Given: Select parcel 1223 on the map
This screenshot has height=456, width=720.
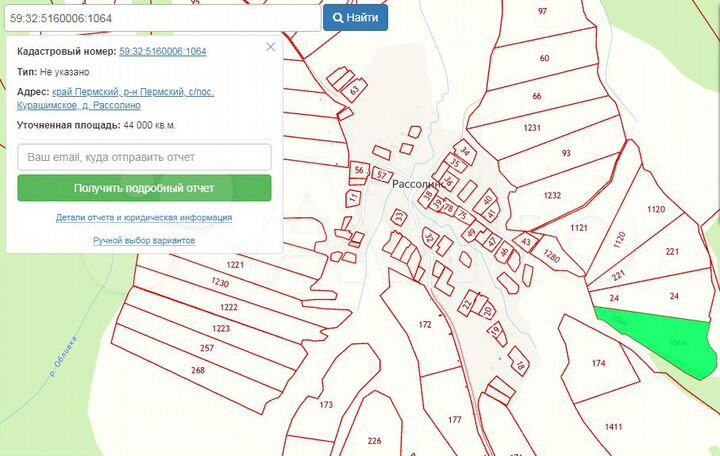Looking at the screenshot, I should point(221,328).
